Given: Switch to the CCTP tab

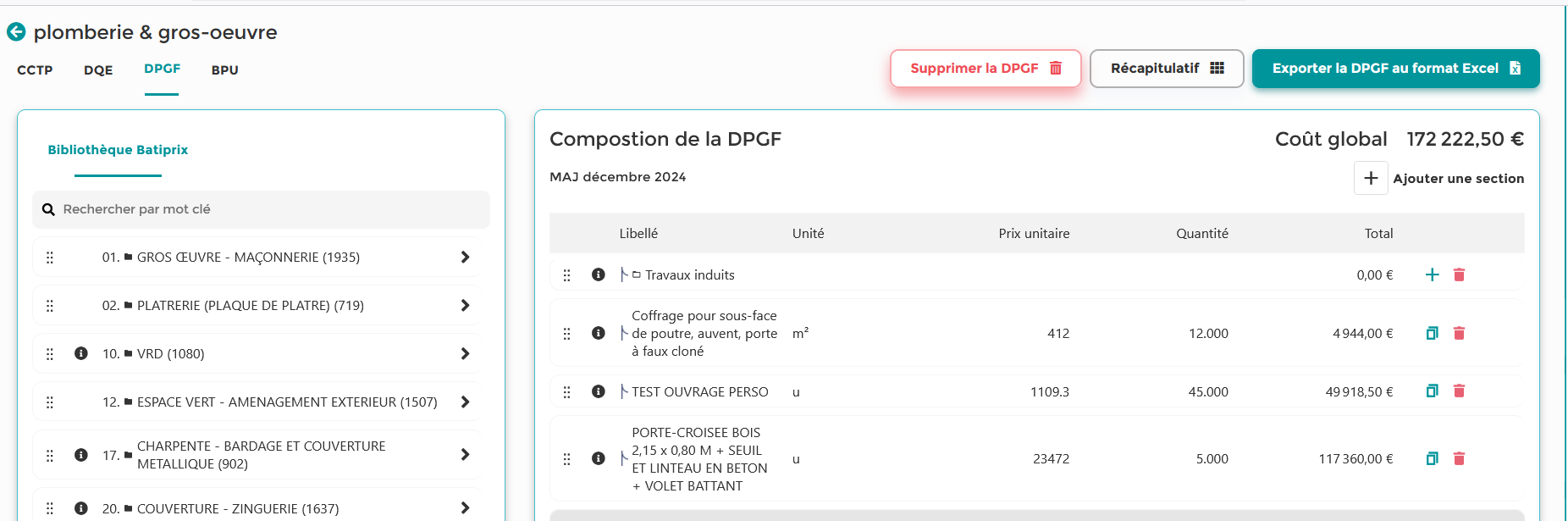Looking at the screenshot, I should pyautogui.click(x=35, y=70).
